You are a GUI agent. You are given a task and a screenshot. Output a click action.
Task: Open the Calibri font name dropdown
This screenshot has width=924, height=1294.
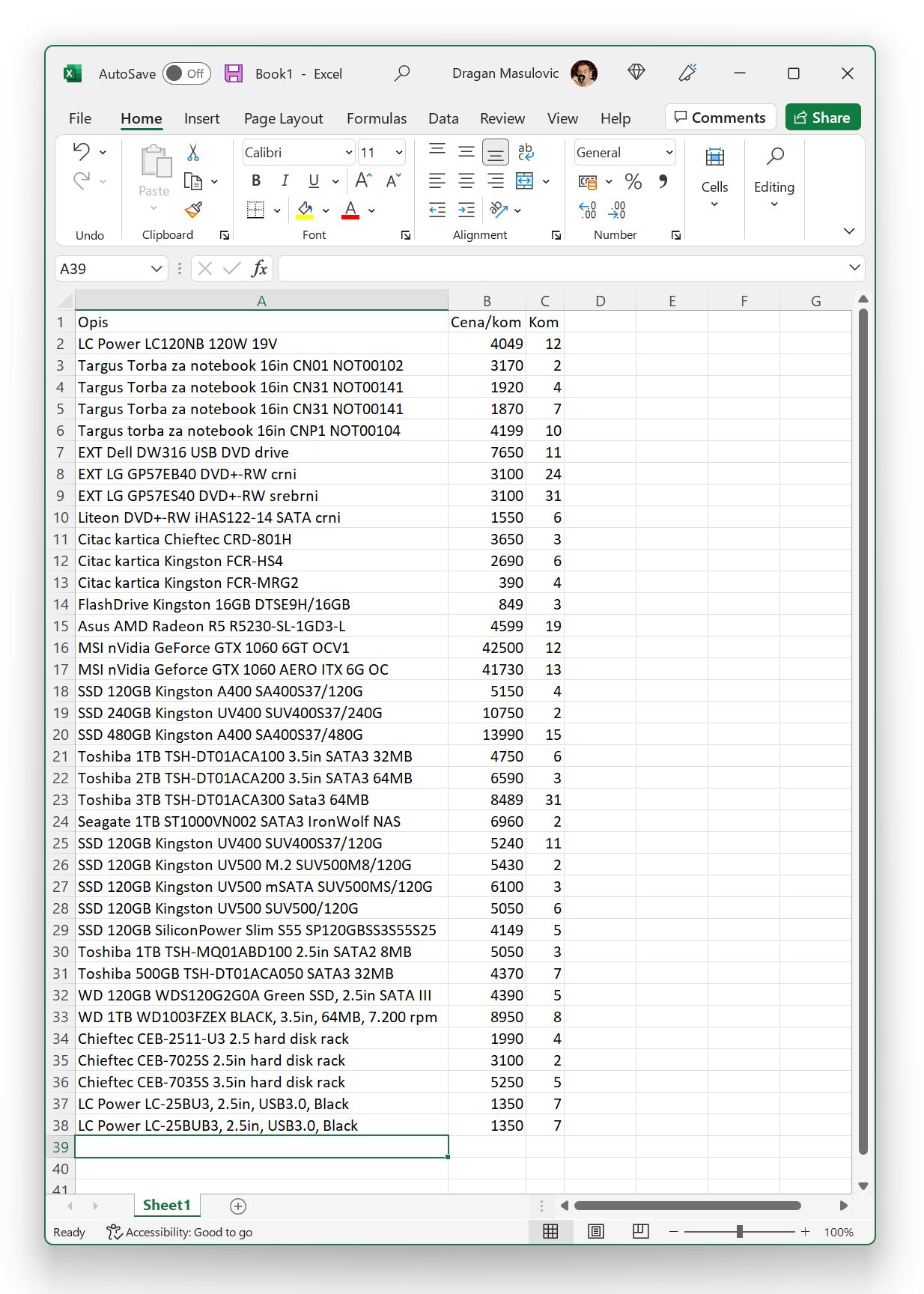click(x=348, y=153)
